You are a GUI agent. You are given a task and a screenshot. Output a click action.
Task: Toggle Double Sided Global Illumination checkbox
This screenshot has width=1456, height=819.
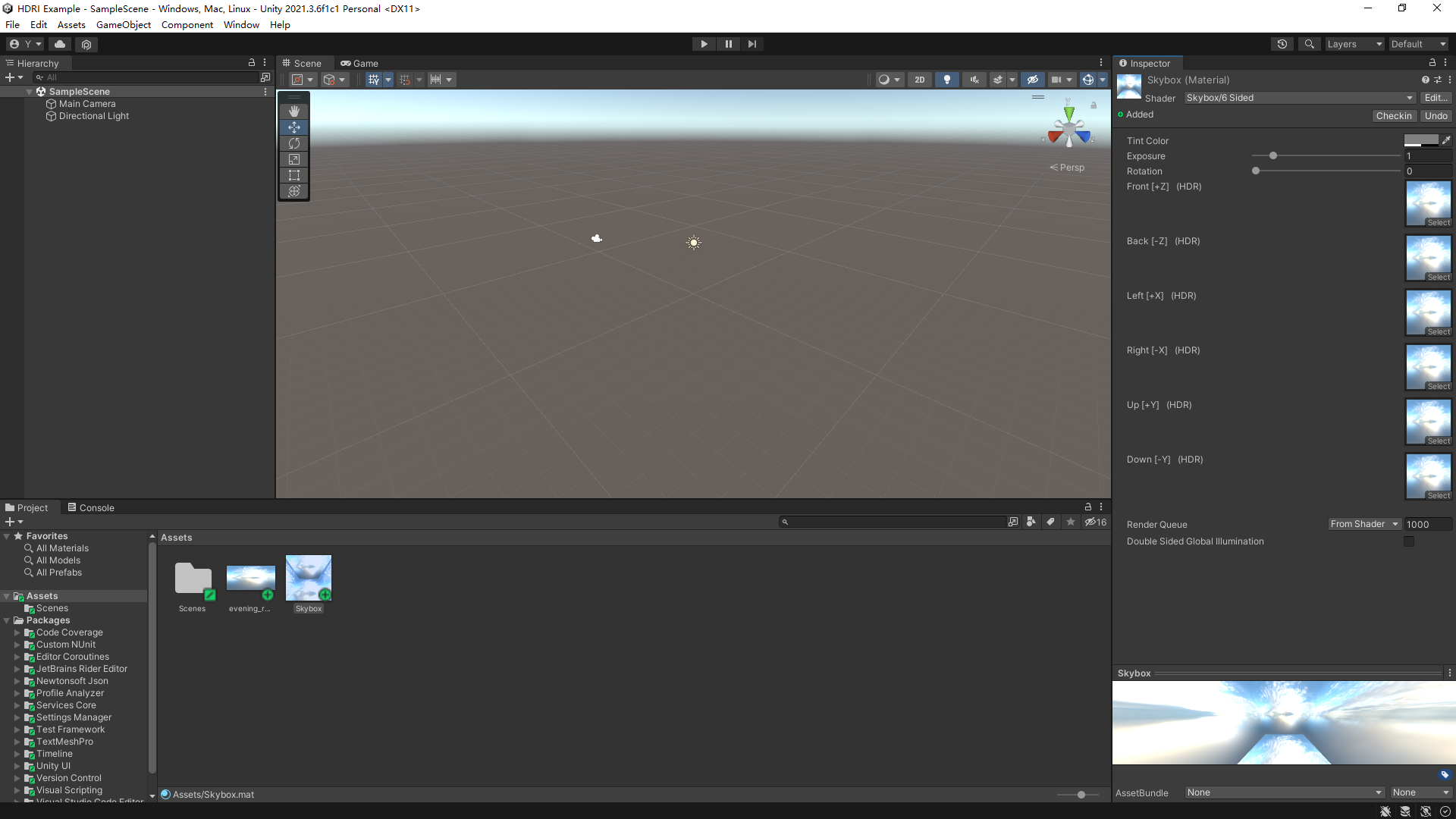coord(1410,541)
